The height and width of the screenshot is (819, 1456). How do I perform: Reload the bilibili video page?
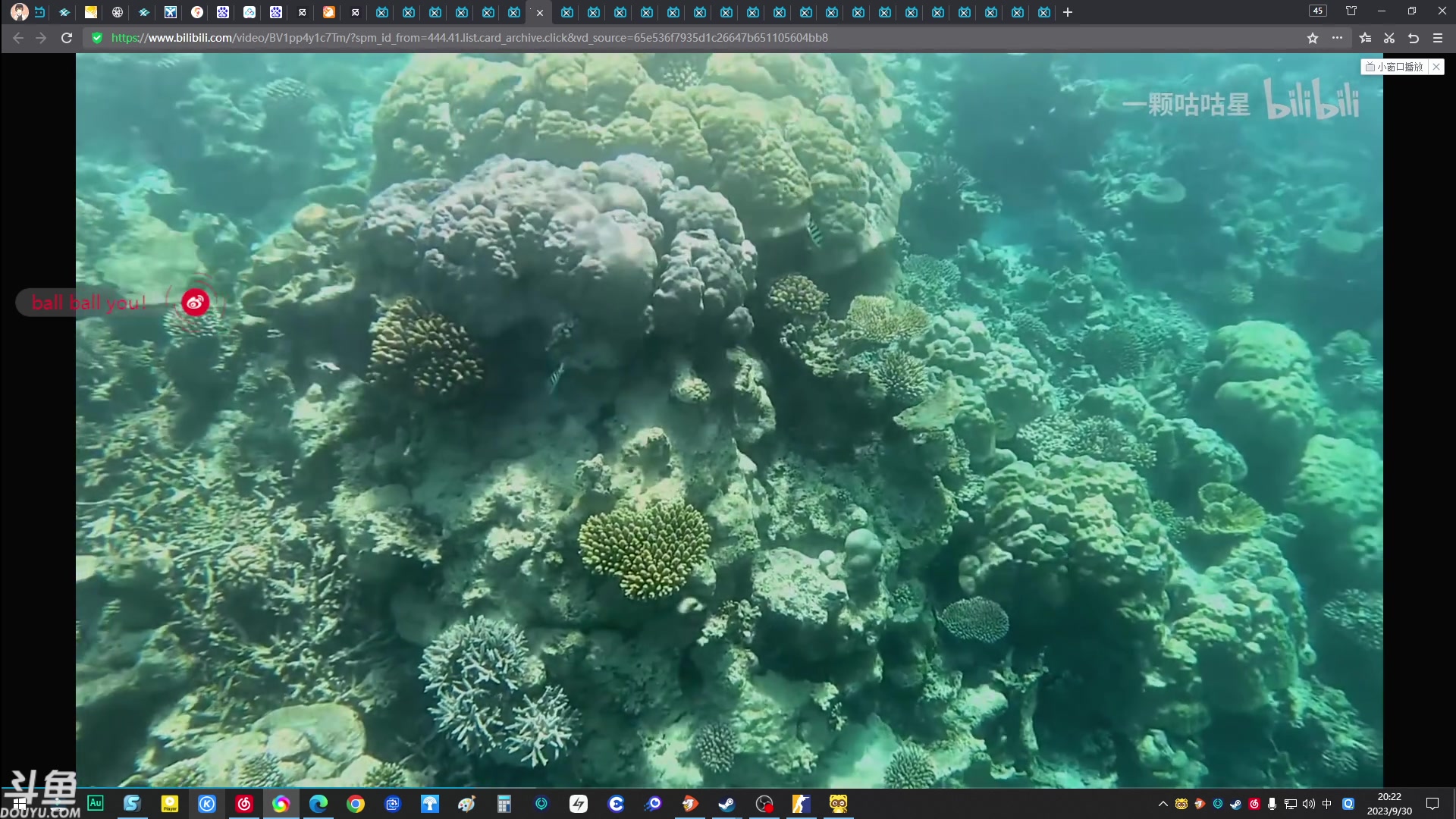pos(67,38)
